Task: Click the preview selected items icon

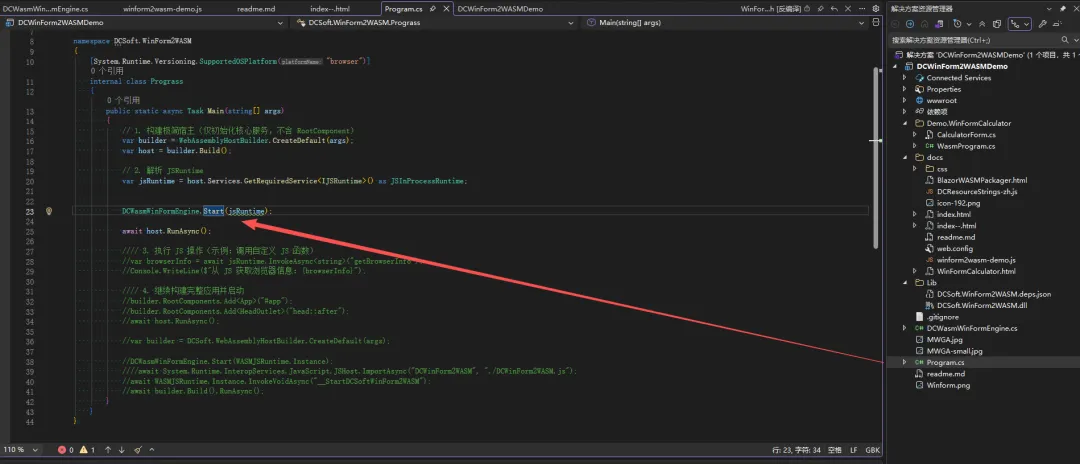Action: pyautogui.click(x=1058, y=23)
